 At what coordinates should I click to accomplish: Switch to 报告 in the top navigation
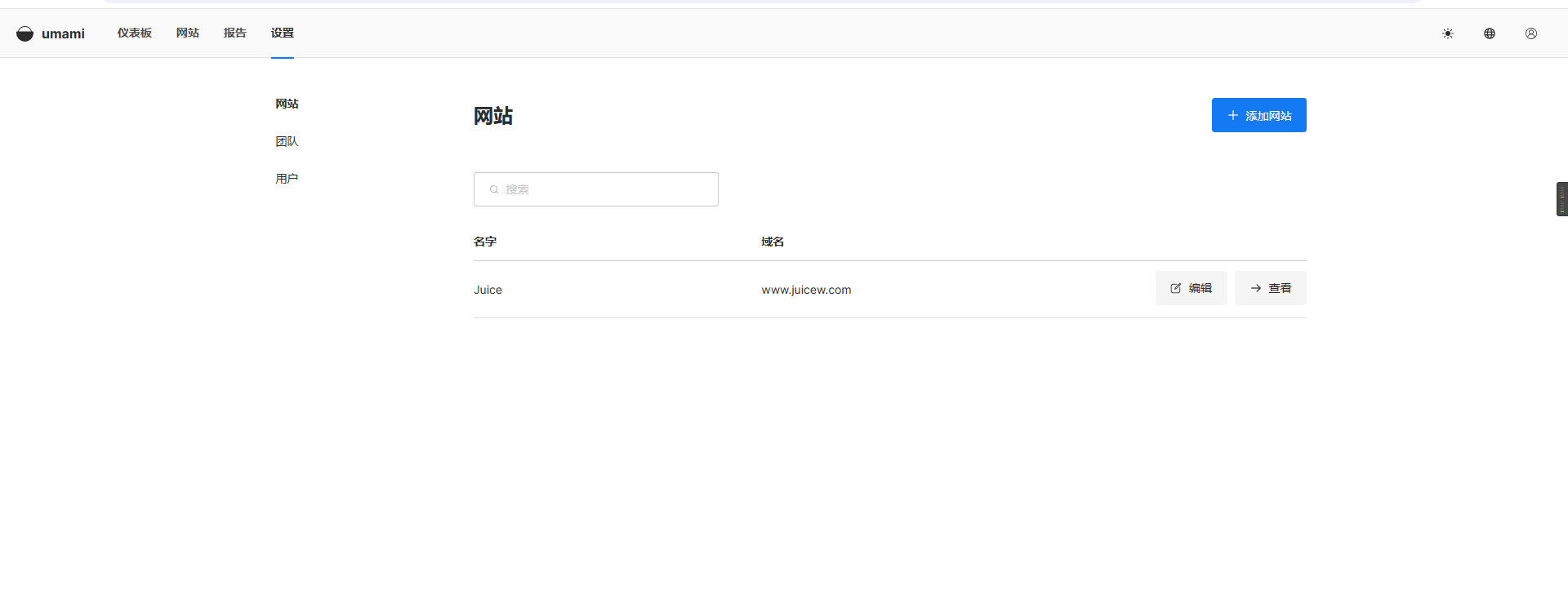235,33
